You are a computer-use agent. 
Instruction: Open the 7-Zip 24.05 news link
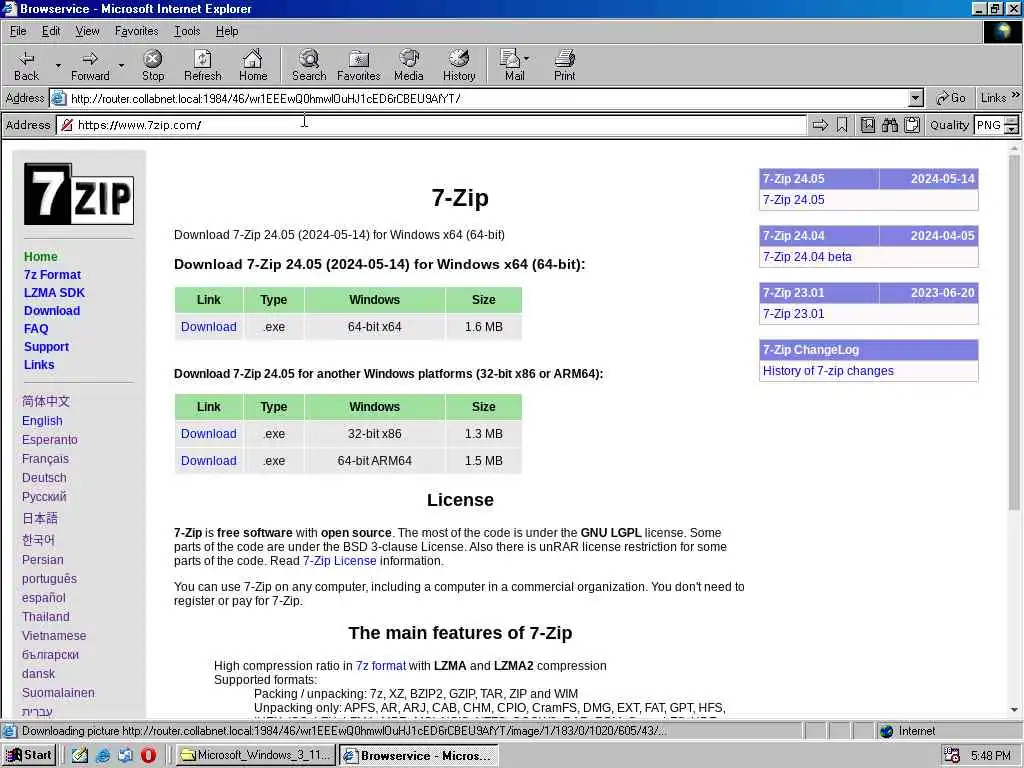(x=793, y=200)
